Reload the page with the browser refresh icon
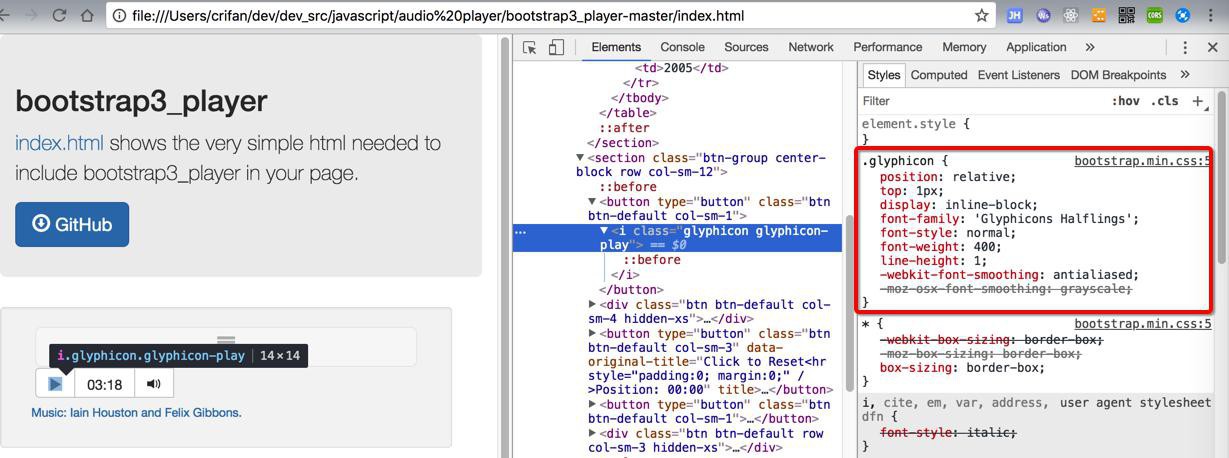Screen dimensions: 1229x458 [x=59, y=15]
